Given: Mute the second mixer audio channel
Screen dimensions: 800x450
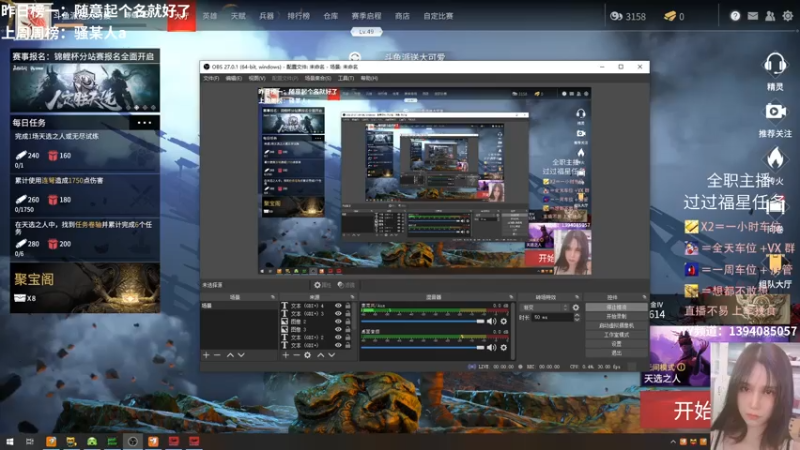Looking at the screenshot, I should (491, 347).
